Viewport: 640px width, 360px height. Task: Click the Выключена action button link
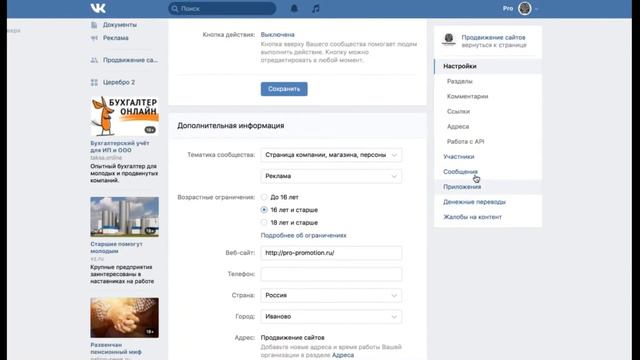(278, 35)
